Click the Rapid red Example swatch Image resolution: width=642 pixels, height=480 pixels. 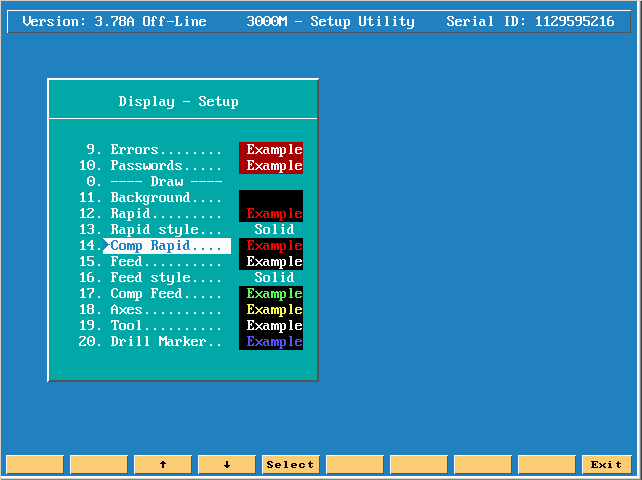(271, 213)
